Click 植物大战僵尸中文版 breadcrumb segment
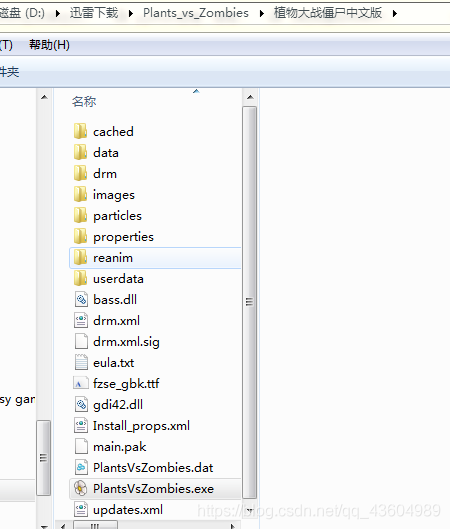450x529 pixels. [x=328, y=13]
